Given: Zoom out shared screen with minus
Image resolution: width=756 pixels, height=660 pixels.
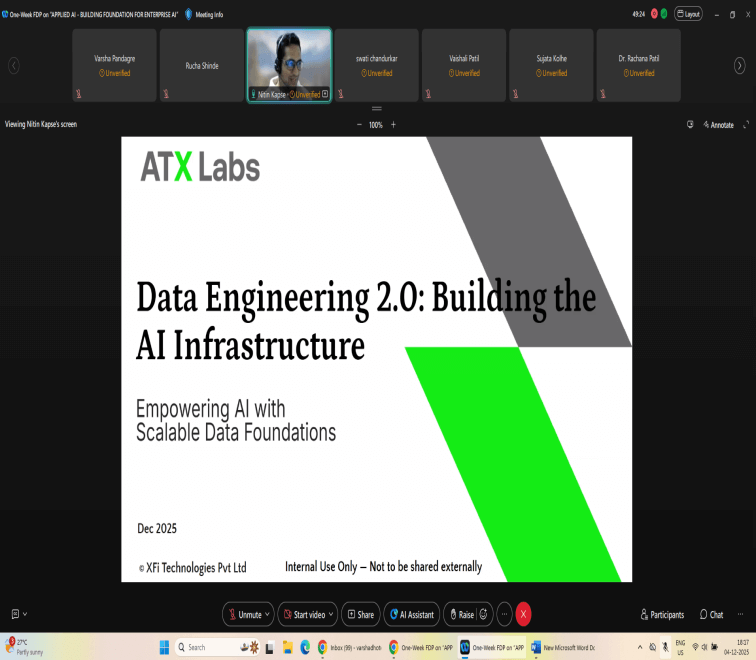Looking at the screenshot, I should [359, 125].
